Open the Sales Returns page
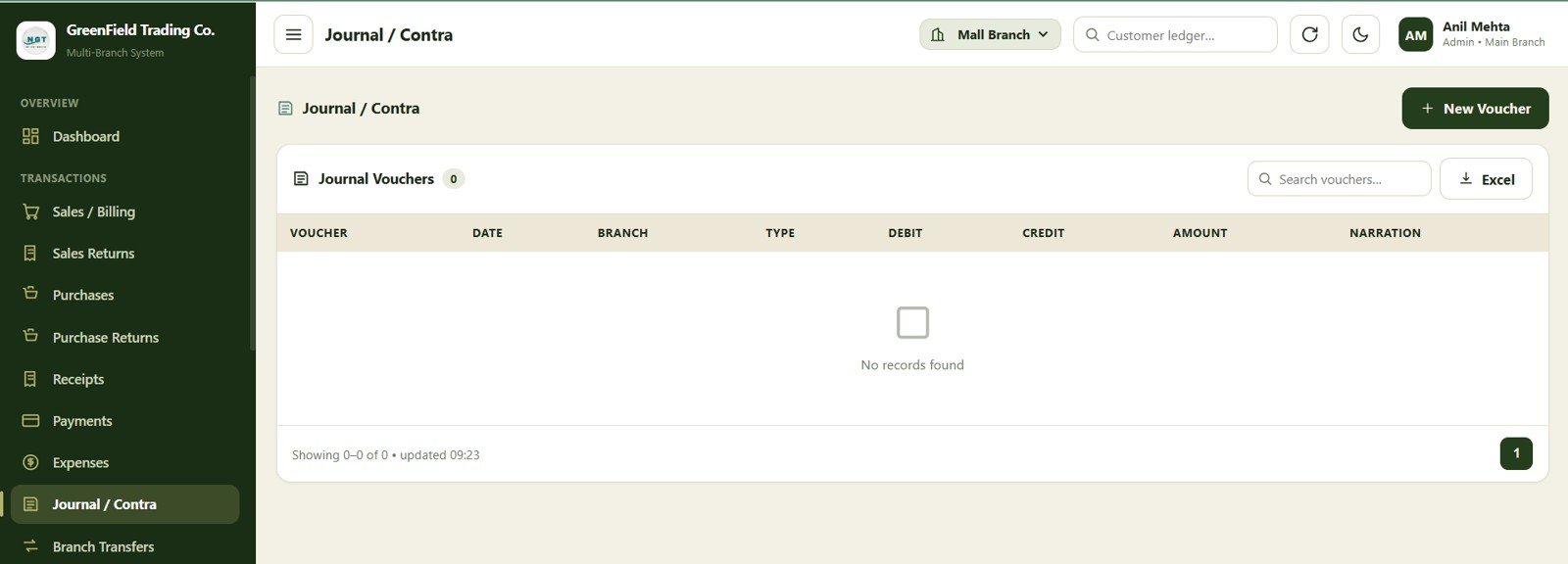 tap(124, 253)
